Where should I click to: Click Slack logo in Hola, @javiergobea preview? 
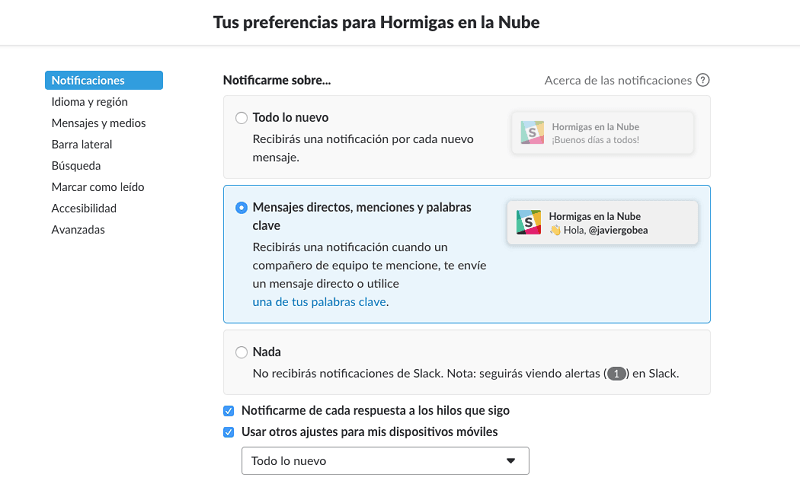tap(529, 222)
